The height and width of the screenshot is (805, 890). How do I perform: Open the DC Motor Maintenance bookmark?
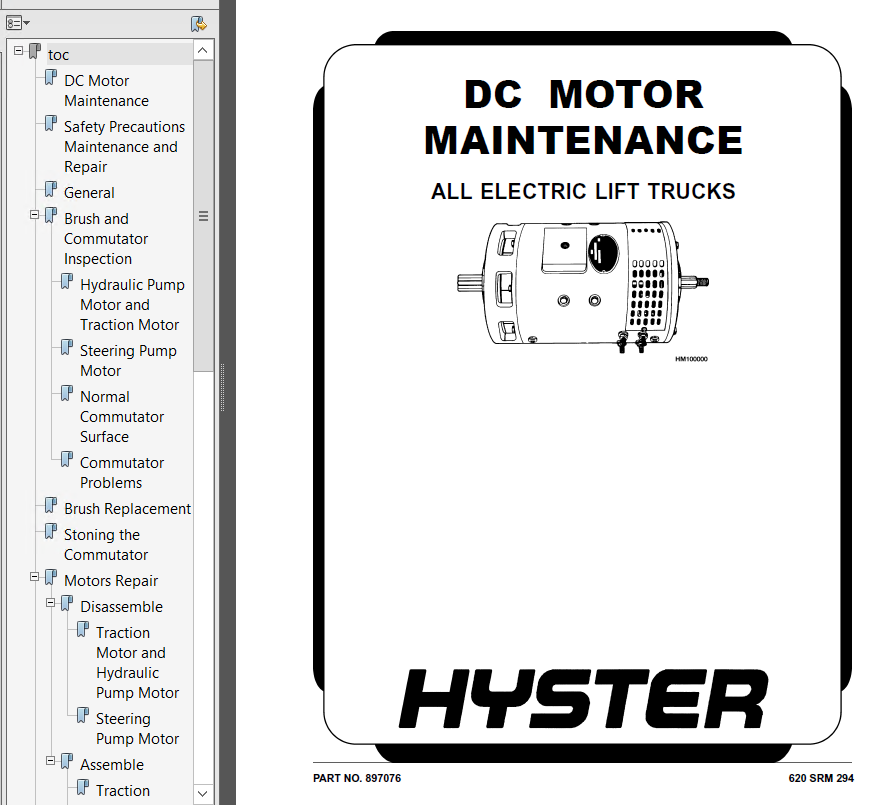107,91
